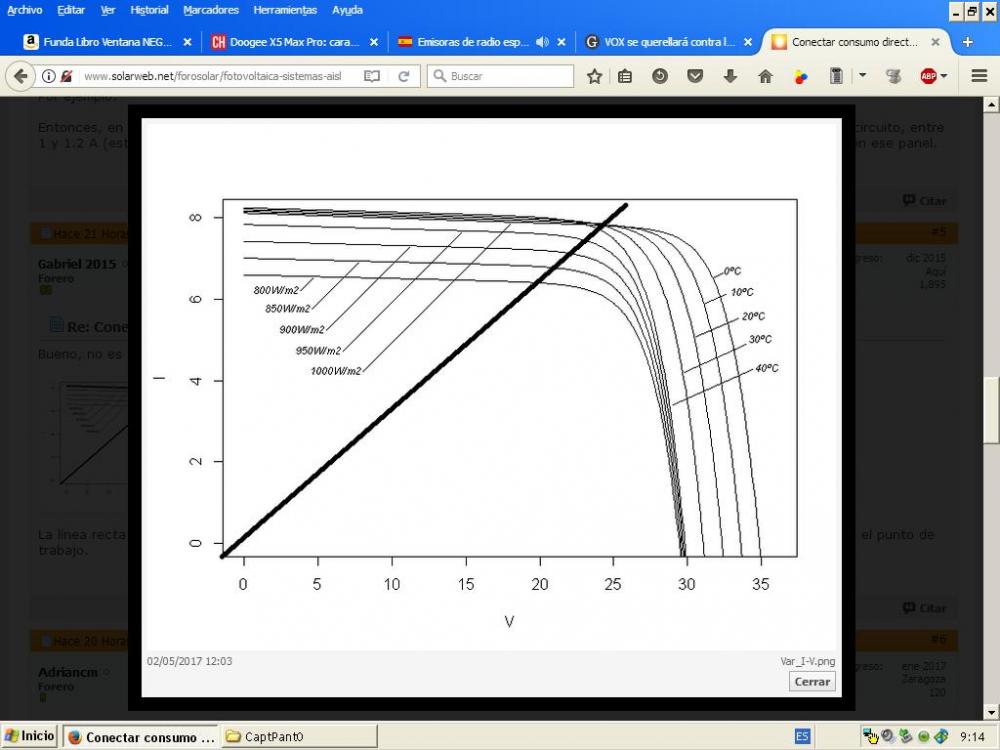This screenshot has width=1000, height=750.
Task: Bookmark this page with the star icon
Action: coord(594,77)
